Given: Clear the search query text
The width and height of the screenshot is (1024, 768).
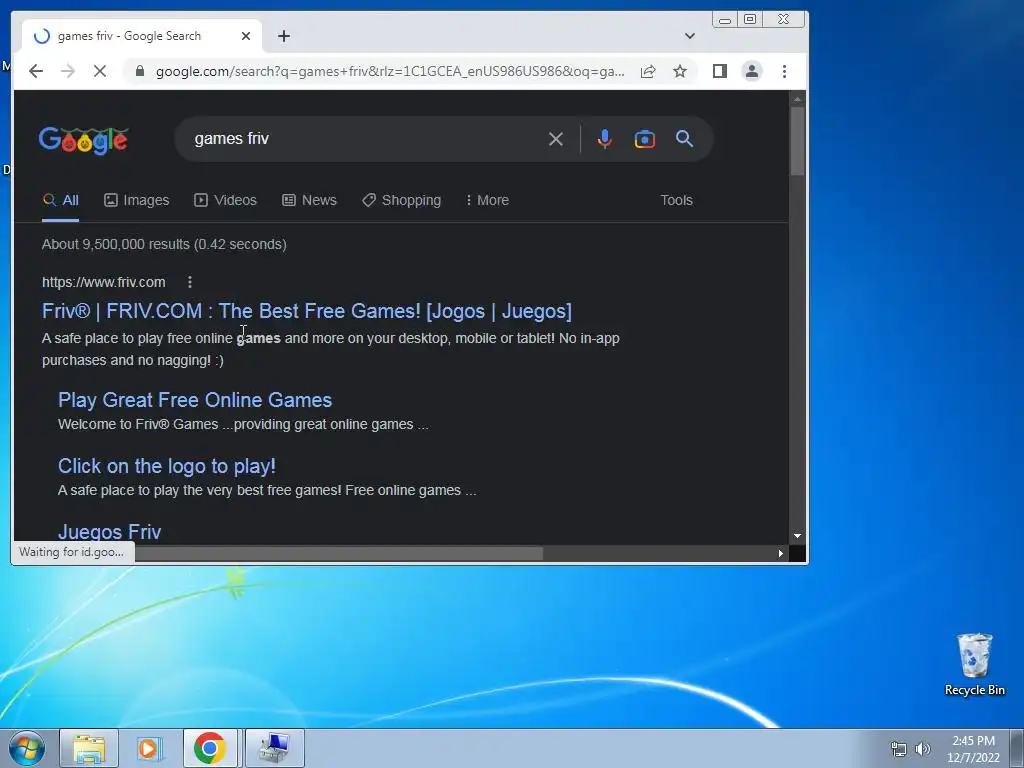Looking at the screenshot, I should [556, 138].
